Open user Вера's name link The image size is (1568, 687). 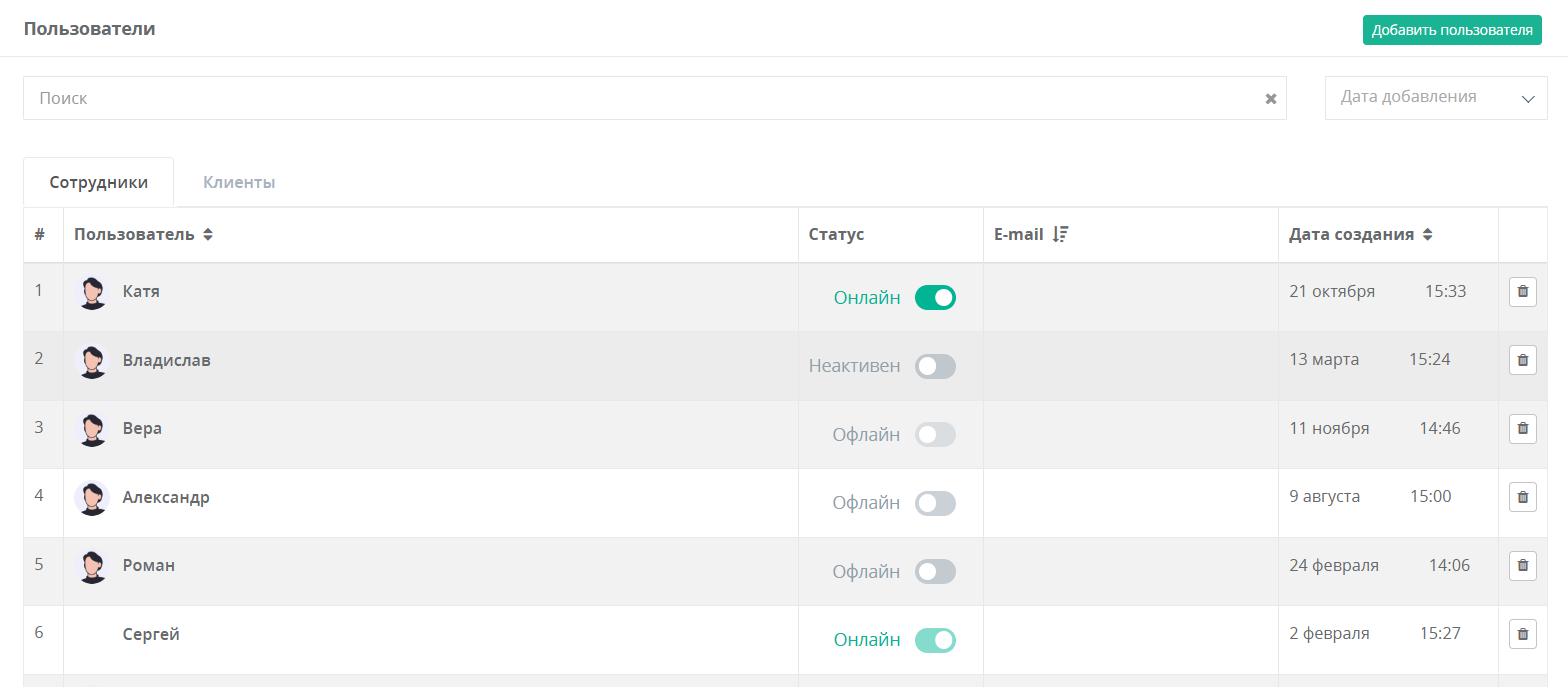pyautogui.click(x=142, y=428)
